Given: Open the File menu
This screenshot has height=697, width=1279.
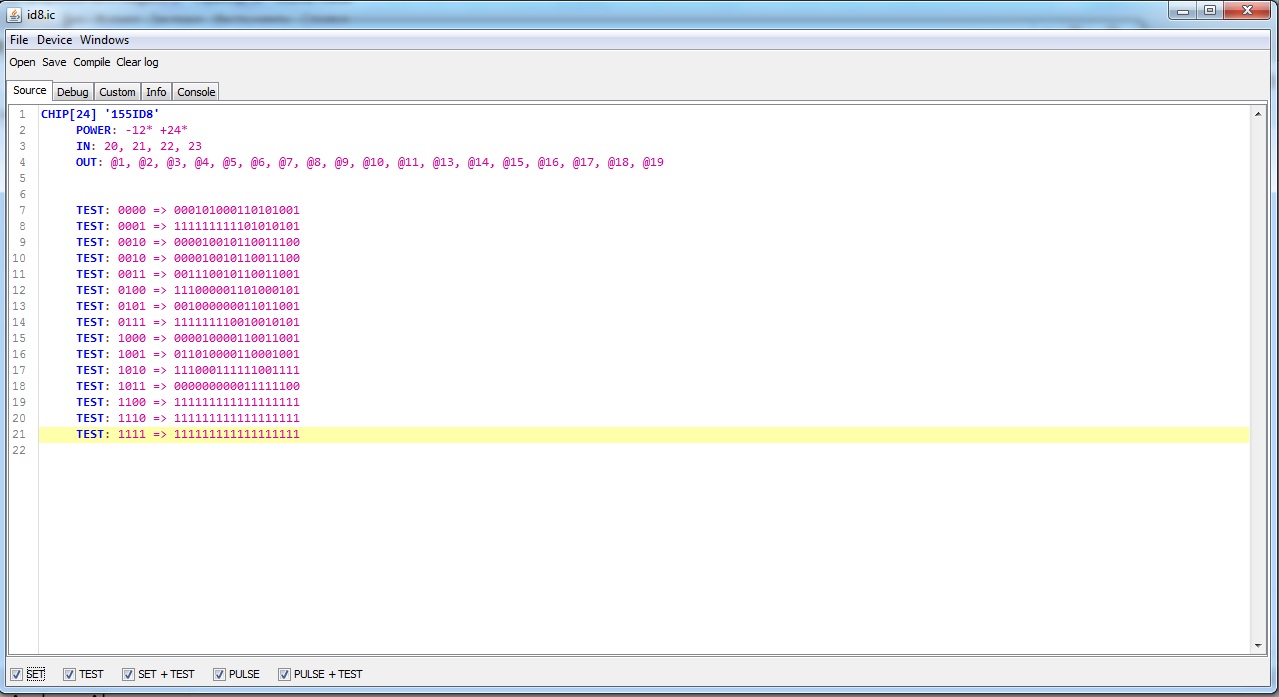Looking at the screenshot, I should pos(19,40).
